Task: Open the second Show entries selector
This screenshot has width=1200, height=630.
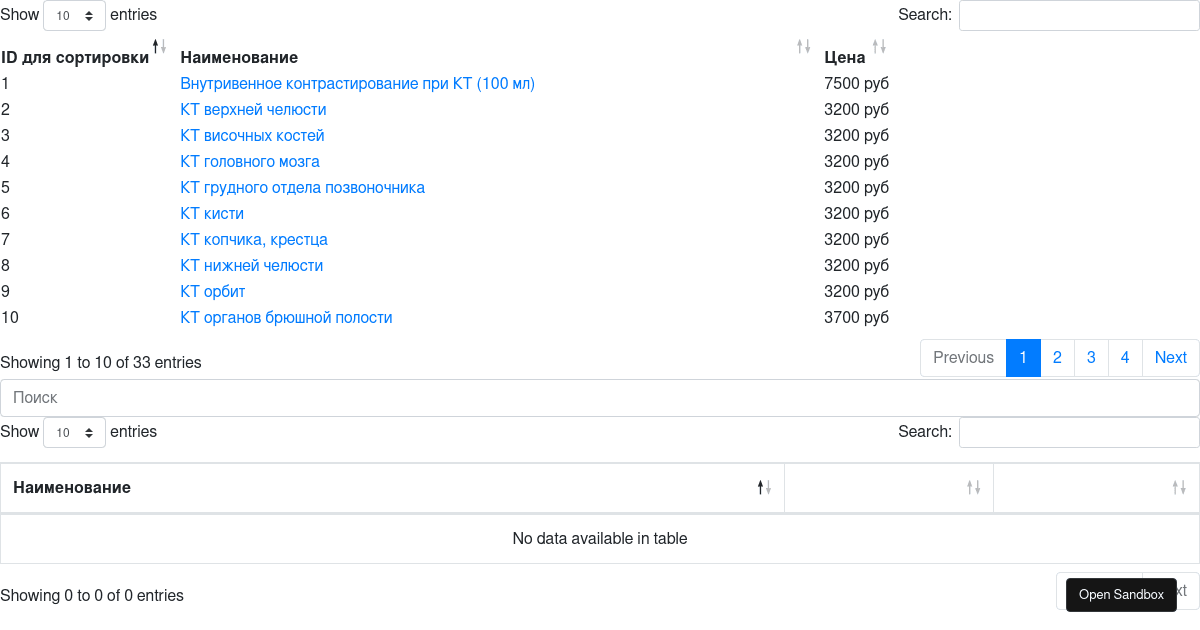Action: point(74,432)
